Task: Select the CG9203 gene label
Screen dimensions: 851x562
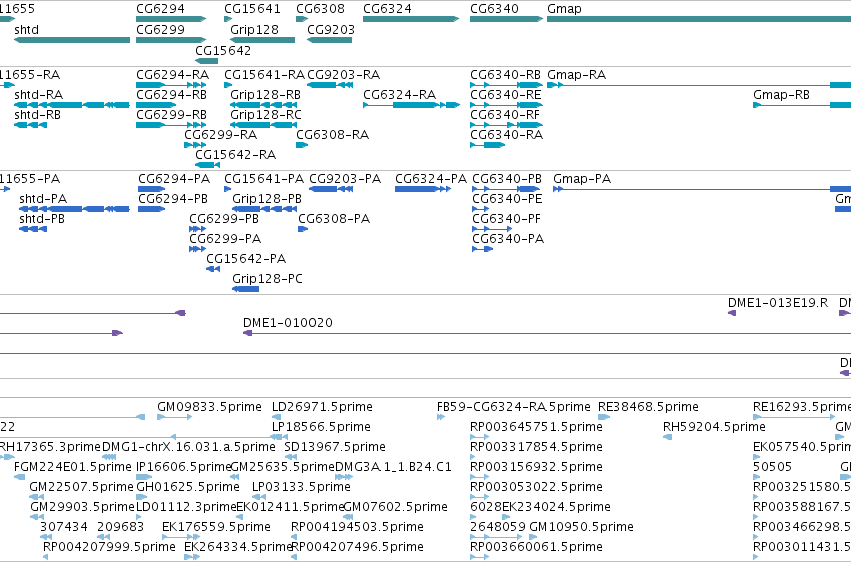Action: click(331, 29)
